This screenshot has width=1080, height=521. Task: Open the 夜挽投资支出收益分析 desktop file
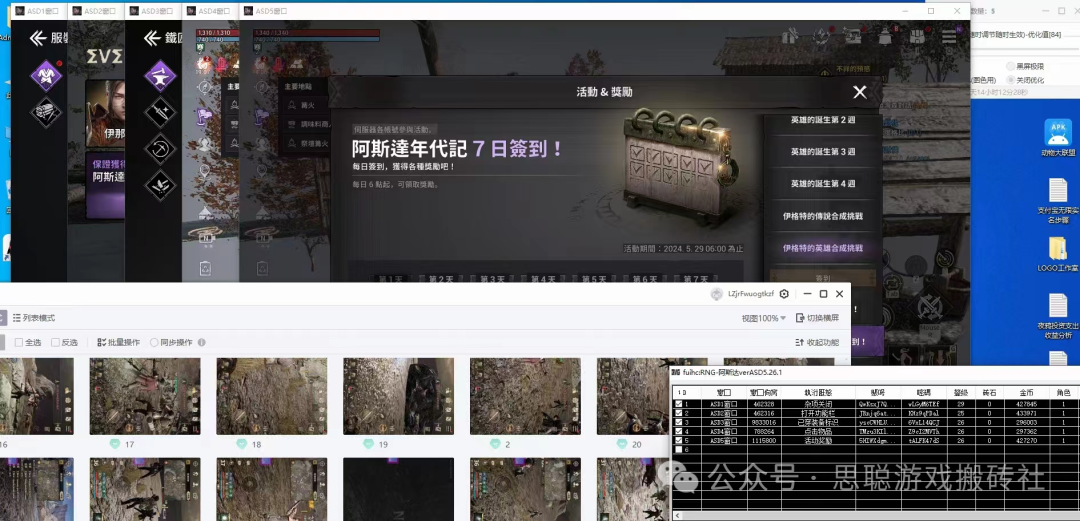[x=1058, y=316]
